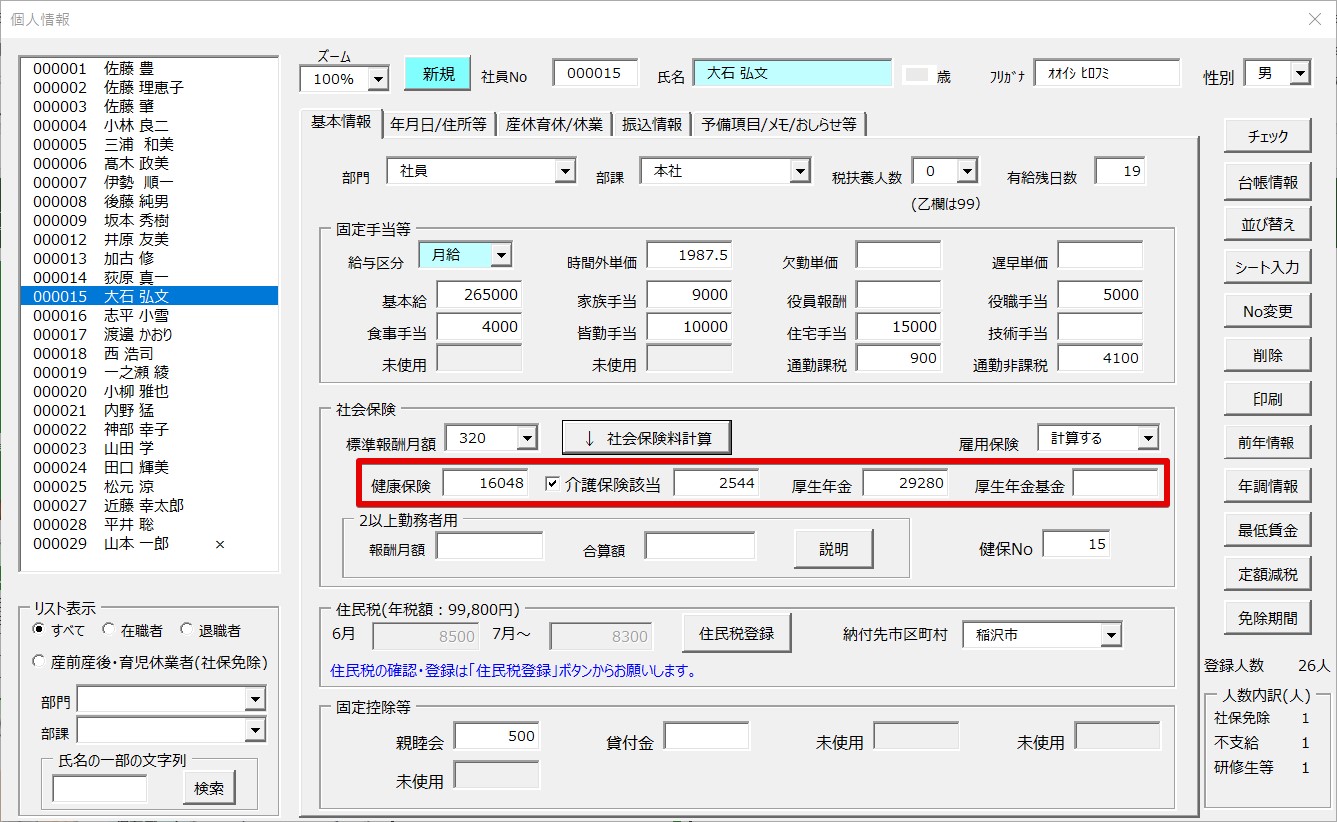Switch to the 年月日/住所等 tab
Screen dimensions: 1337x822
click(438, 124)
